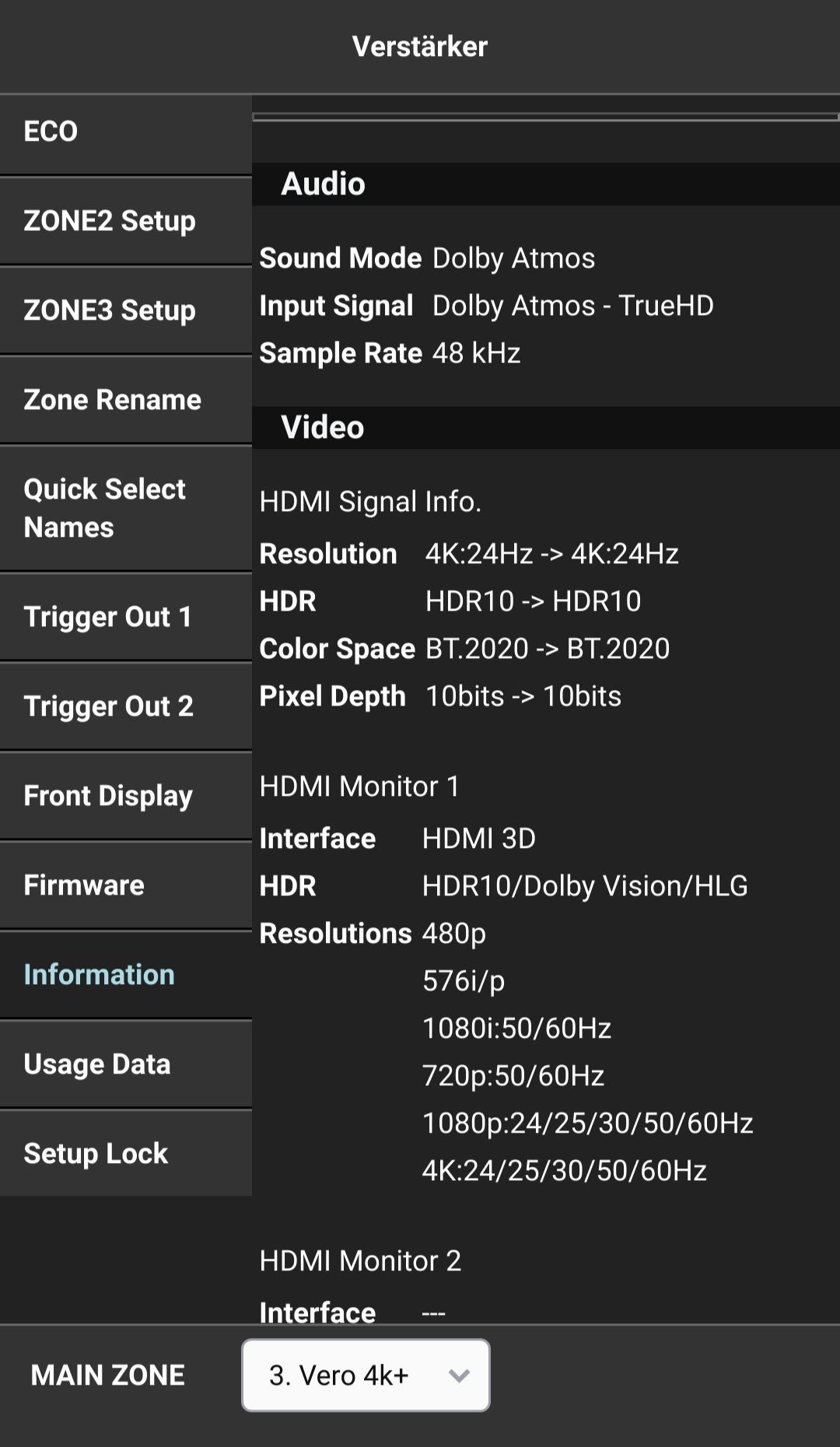Expand the Vero 4k+ source dropdown
Image resolution: width=840 pixels, height=1447 pixels.
point(365,1375)
